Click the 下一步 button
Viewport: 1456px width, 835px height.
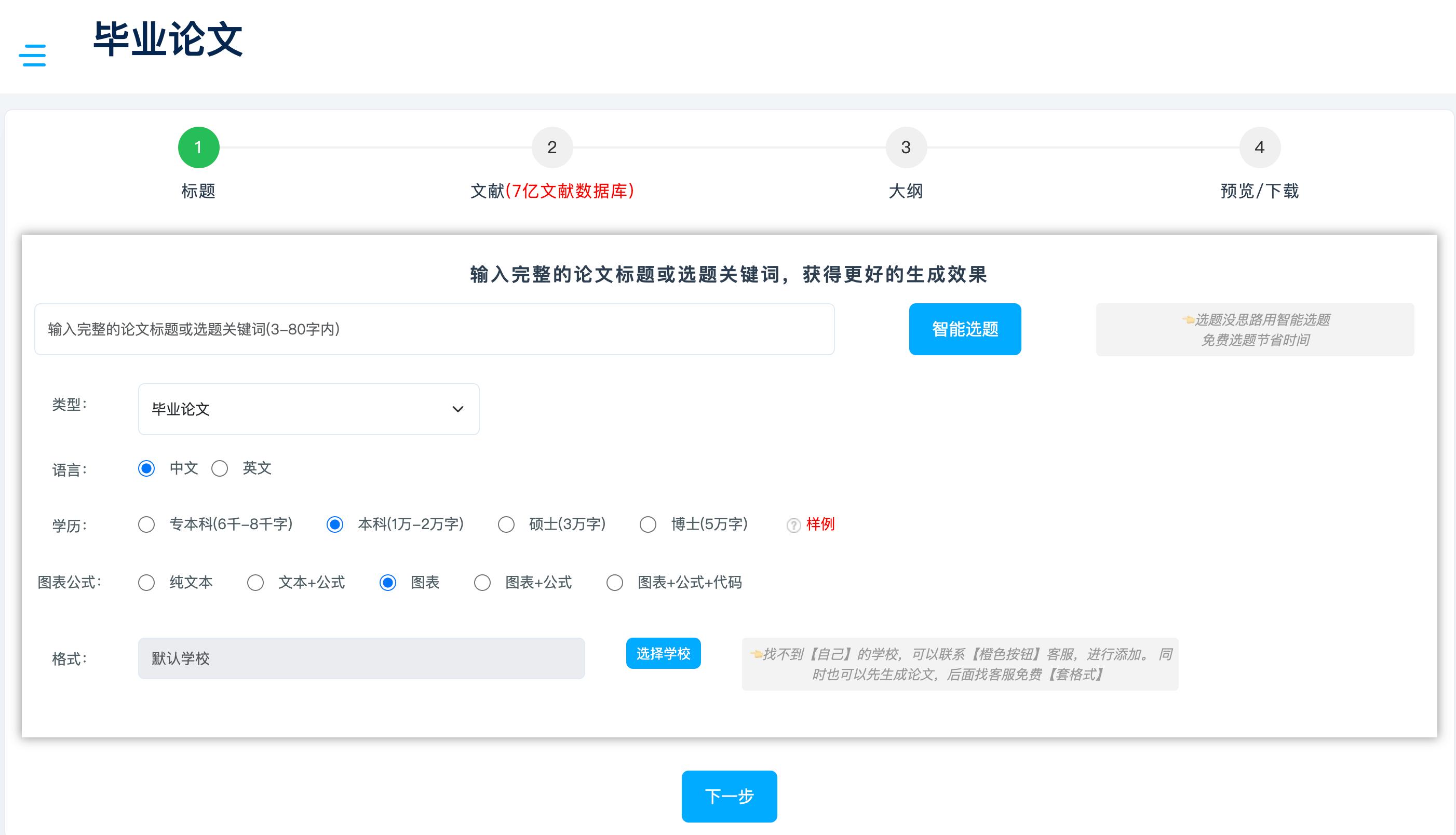click(x=729, y=796)
